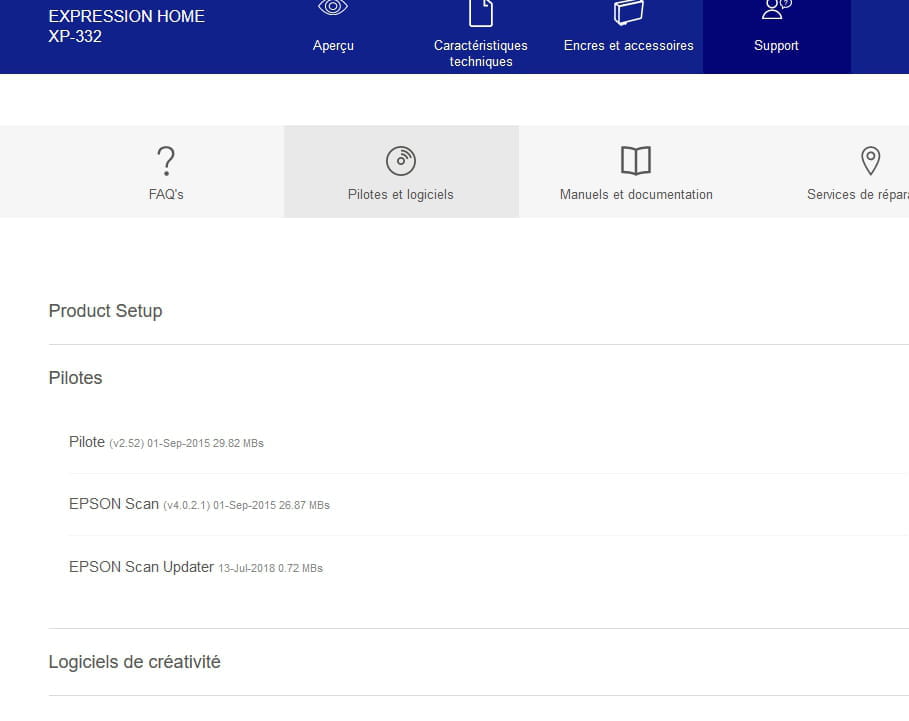The image size is (909, 721).
Task: Go to Encres et accessoires tab
Action: 628,45
